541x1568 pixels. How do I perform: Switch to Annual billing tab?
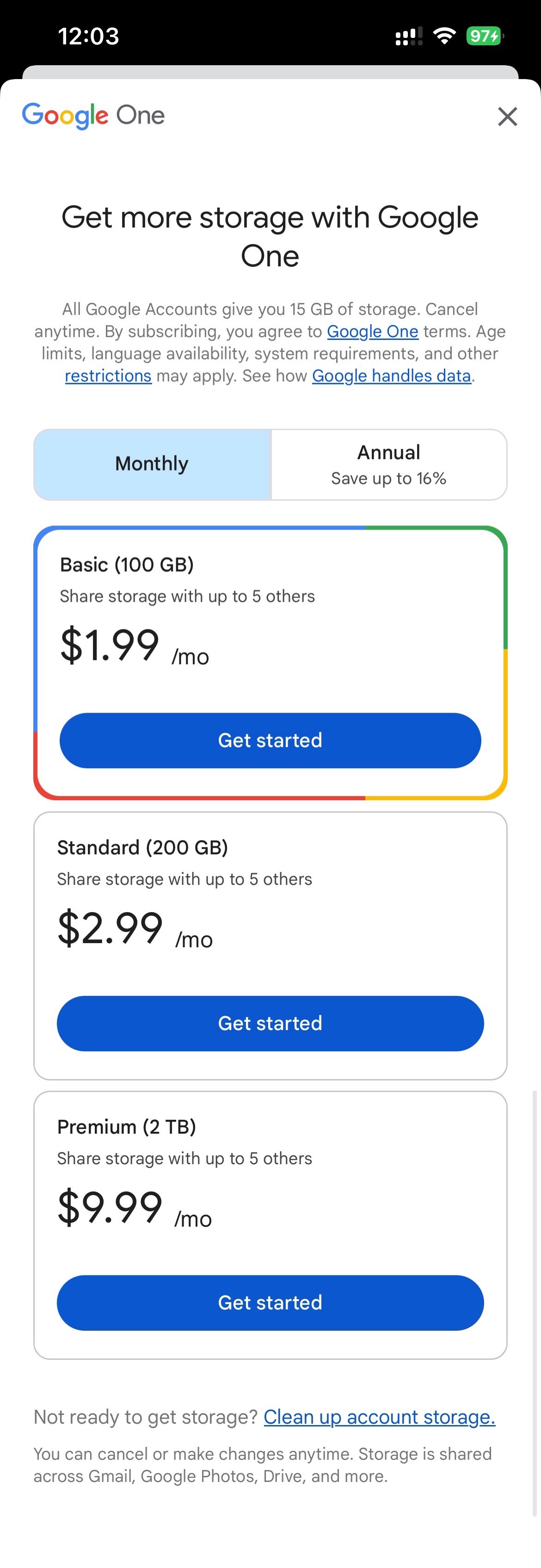click(388, 464)
